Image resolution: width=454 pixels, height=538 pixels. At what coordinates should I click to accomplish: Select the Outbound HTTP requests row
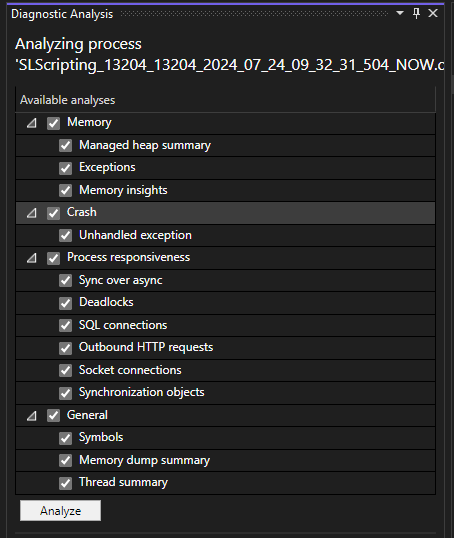click(x=225, y=348)
